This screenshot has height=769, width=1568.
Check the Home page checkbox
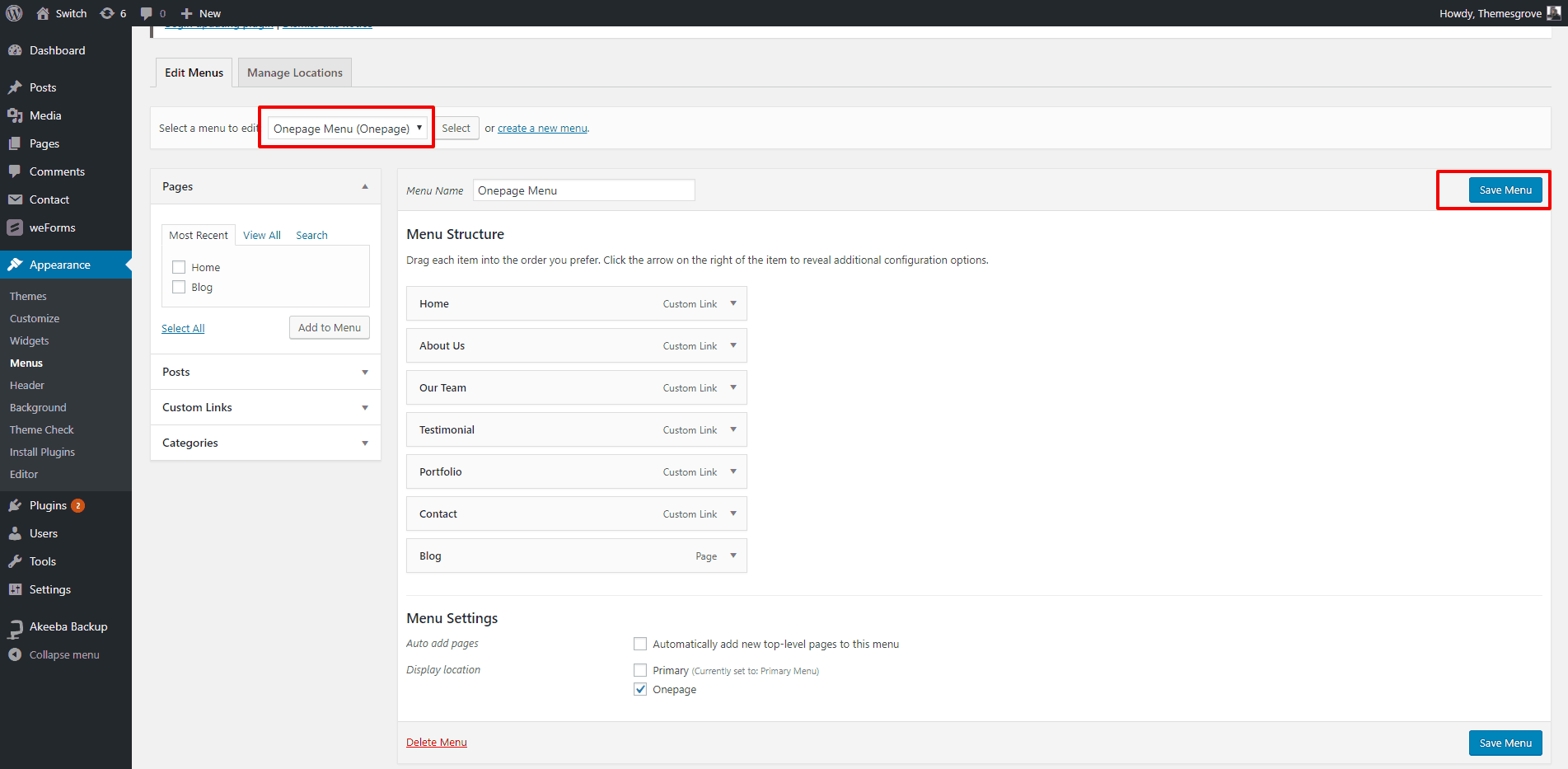click(179, 267)
